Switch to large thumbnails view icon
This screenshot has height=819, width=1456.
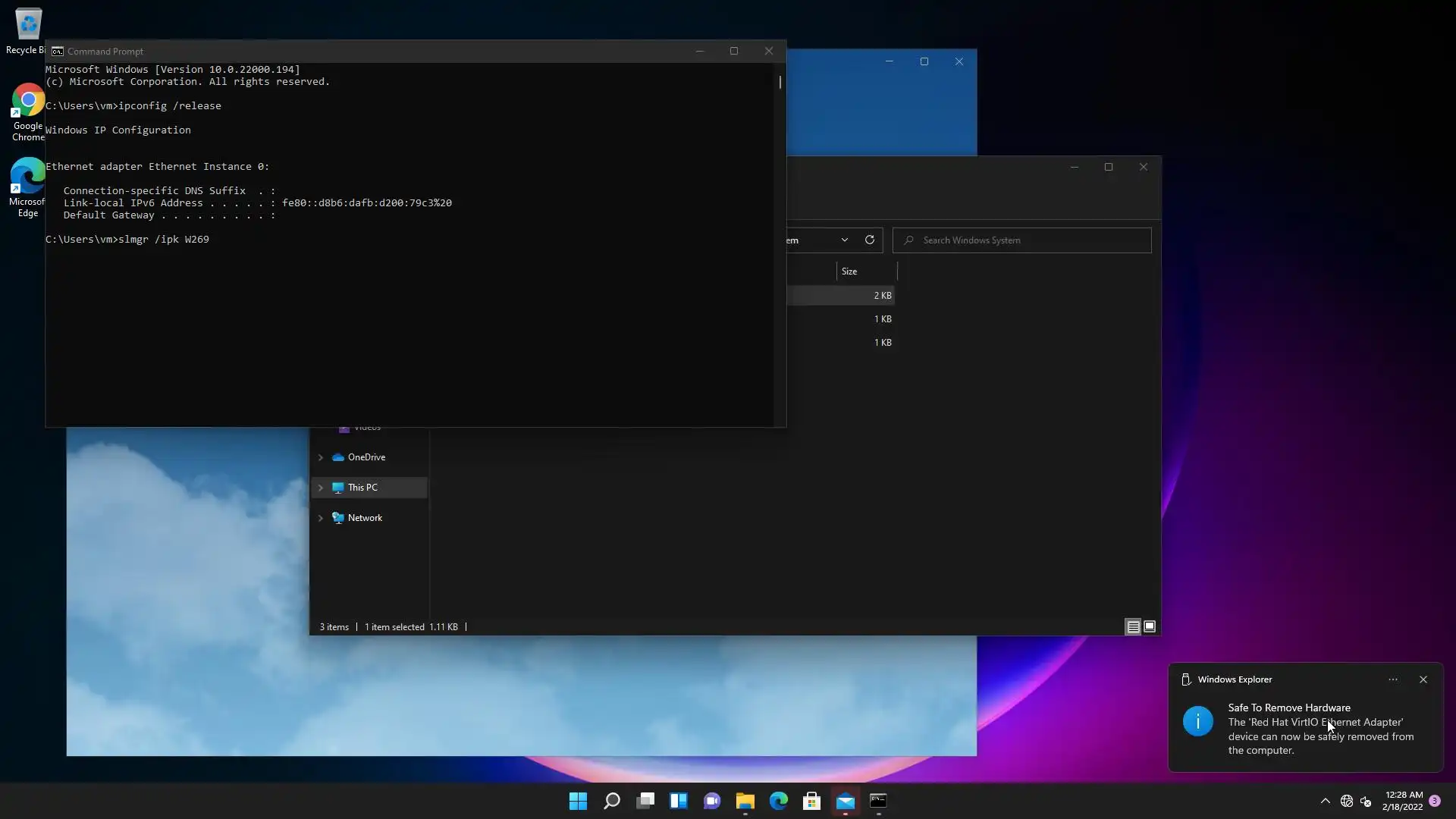coord(1150,626)
